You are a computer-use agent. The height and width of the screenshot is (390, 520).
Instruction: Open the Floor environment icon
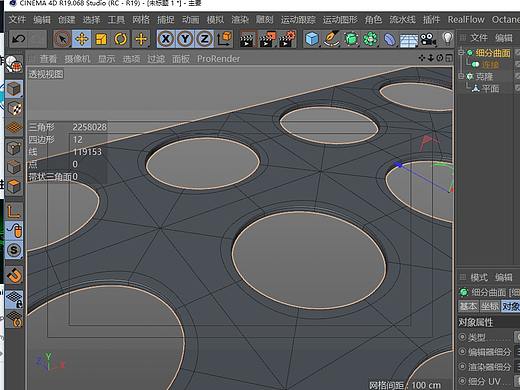tap(409, 40)
